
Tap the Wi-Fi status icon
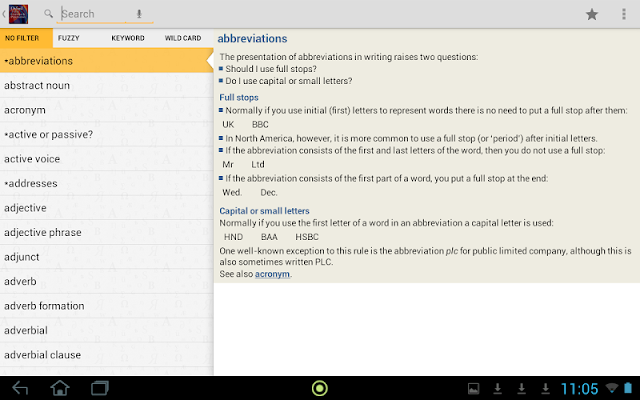612,388
